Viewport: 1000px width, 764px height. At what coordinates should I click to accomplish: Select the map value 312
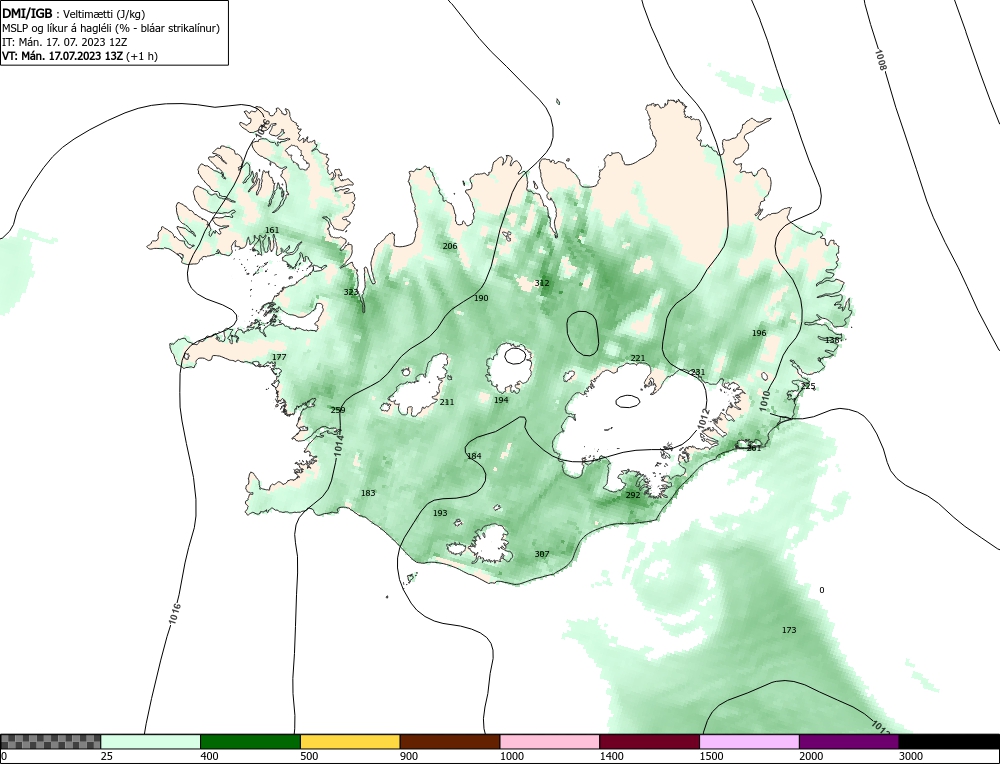541,283
